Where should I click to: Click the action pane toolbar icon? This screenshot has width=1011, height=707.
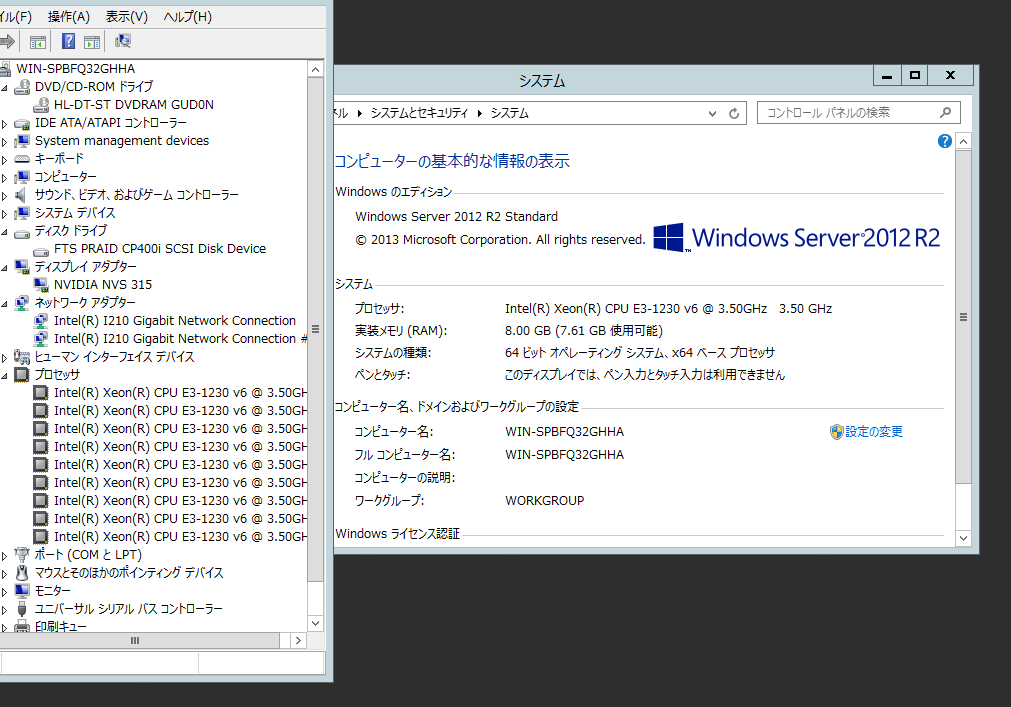(92, 43)
